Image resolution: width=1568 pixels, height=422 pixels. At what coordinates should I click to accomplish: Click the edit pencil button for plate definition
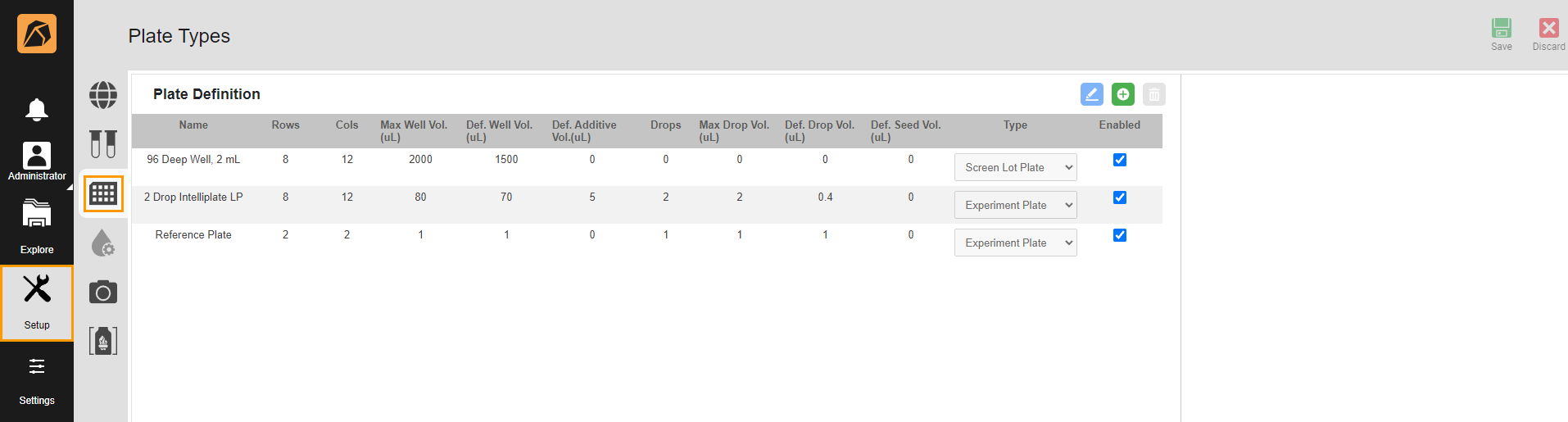1092,94
